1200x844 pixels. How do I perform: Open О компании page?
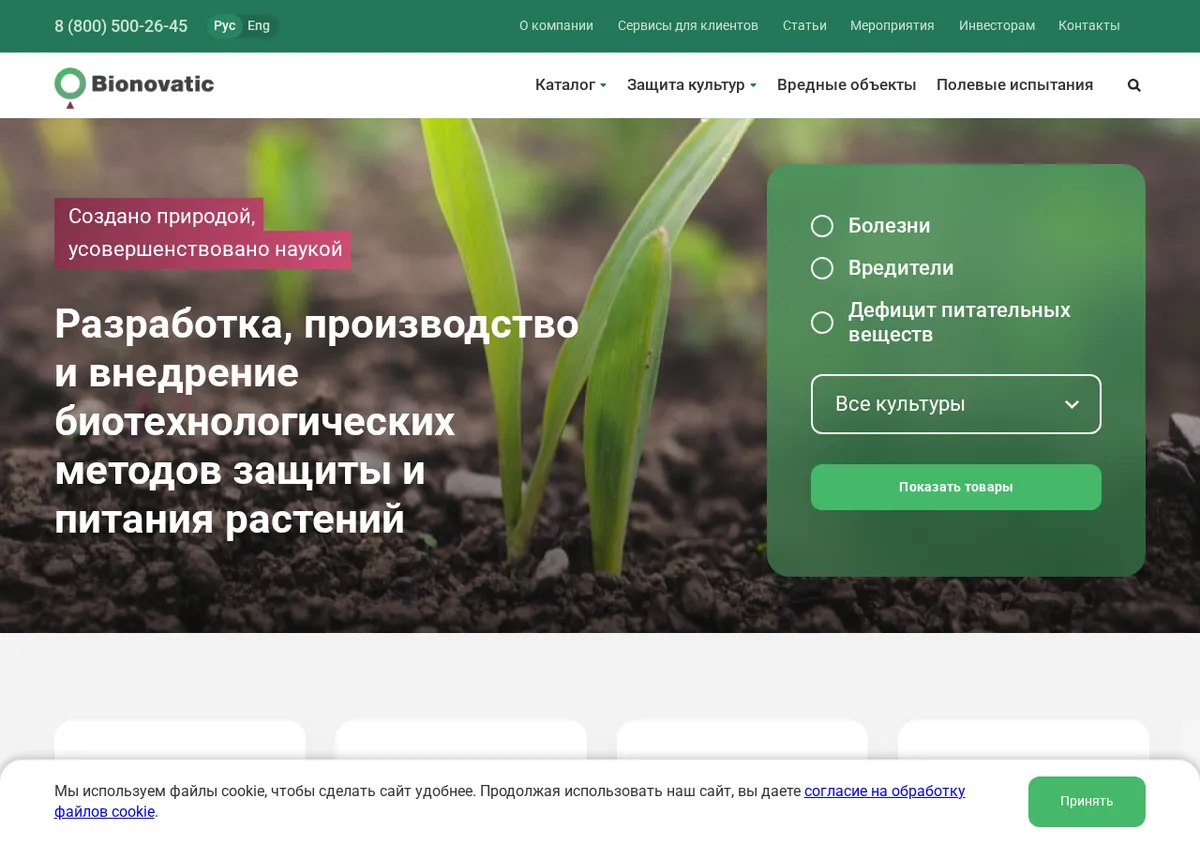(x=556, y=26)
